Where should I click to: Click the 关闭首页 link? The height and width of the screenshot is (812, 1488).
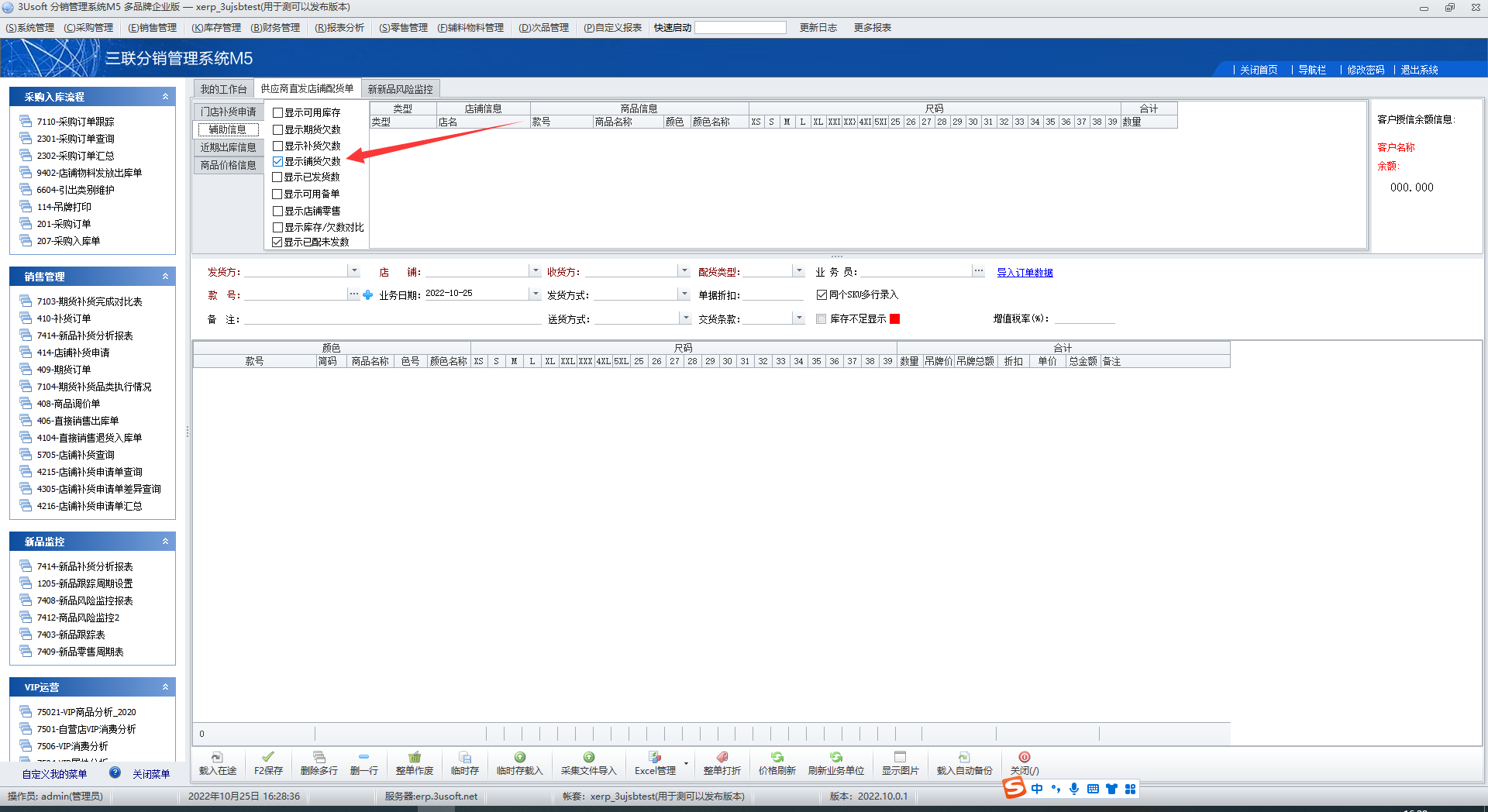(1258, 70)
